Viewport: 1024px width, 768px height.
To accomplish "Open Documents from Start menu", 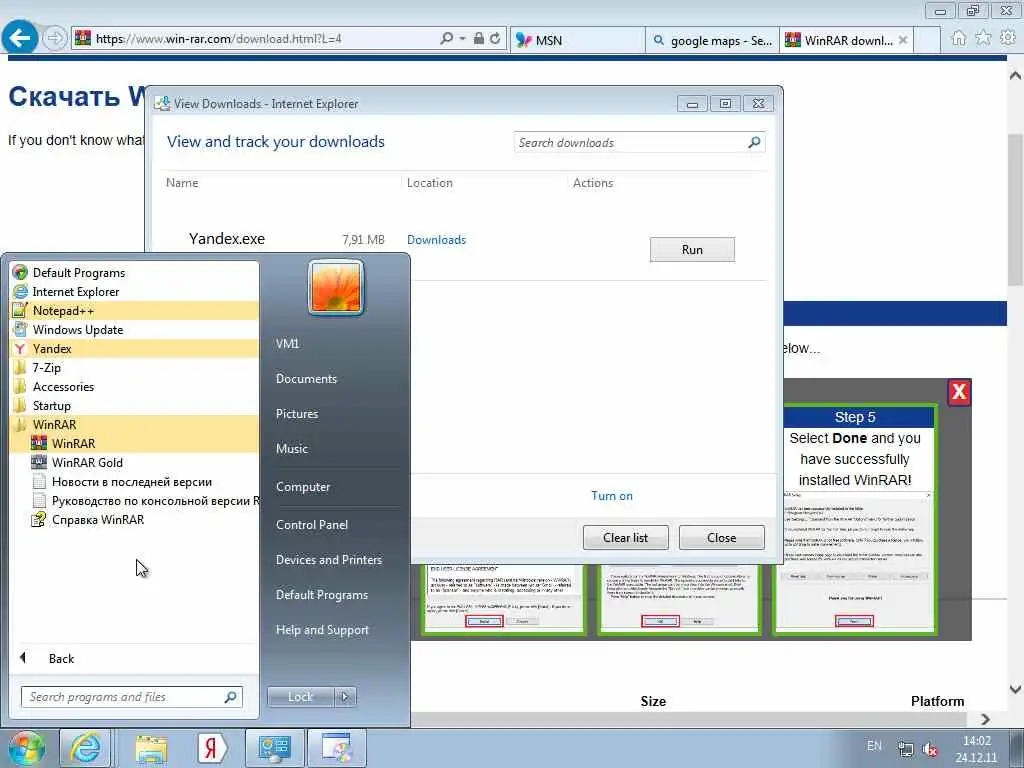I will click(306, 379).
